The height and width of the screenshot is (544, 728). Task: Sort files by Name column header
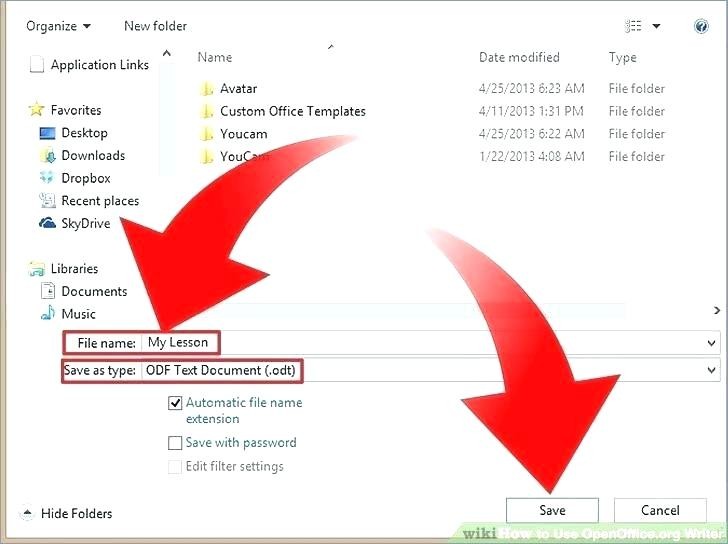215,58
